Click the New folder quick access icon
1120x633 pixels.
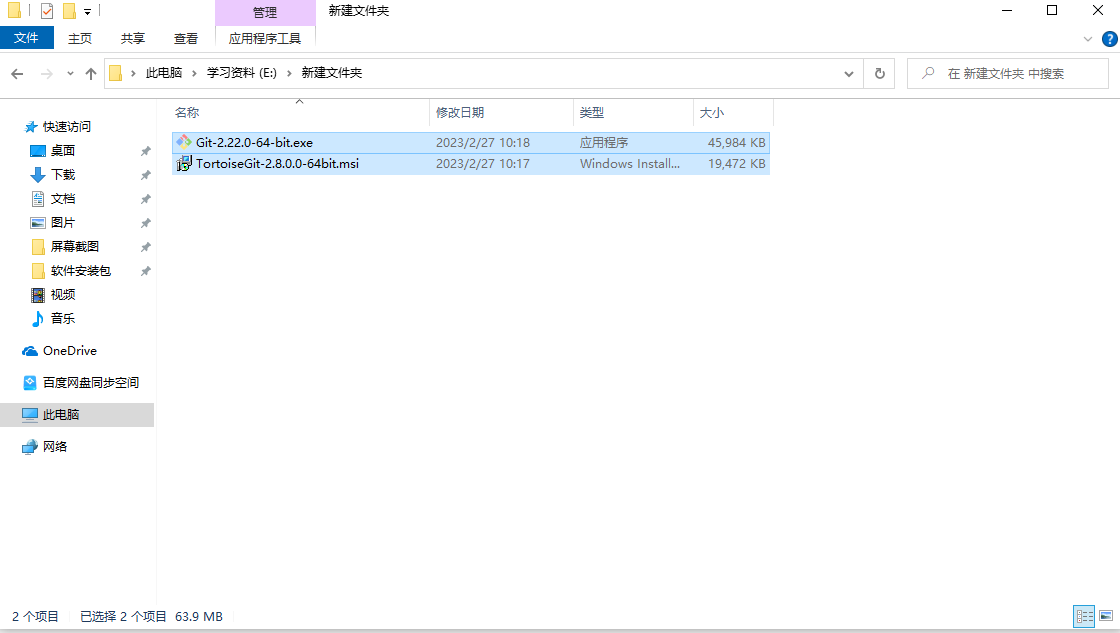coord(69,11)
